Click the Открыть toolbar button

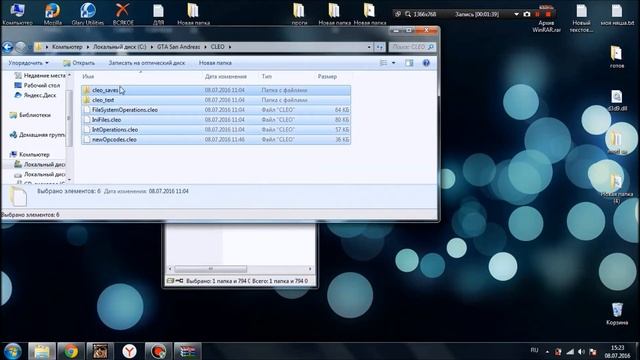click(x=79, y=63)
